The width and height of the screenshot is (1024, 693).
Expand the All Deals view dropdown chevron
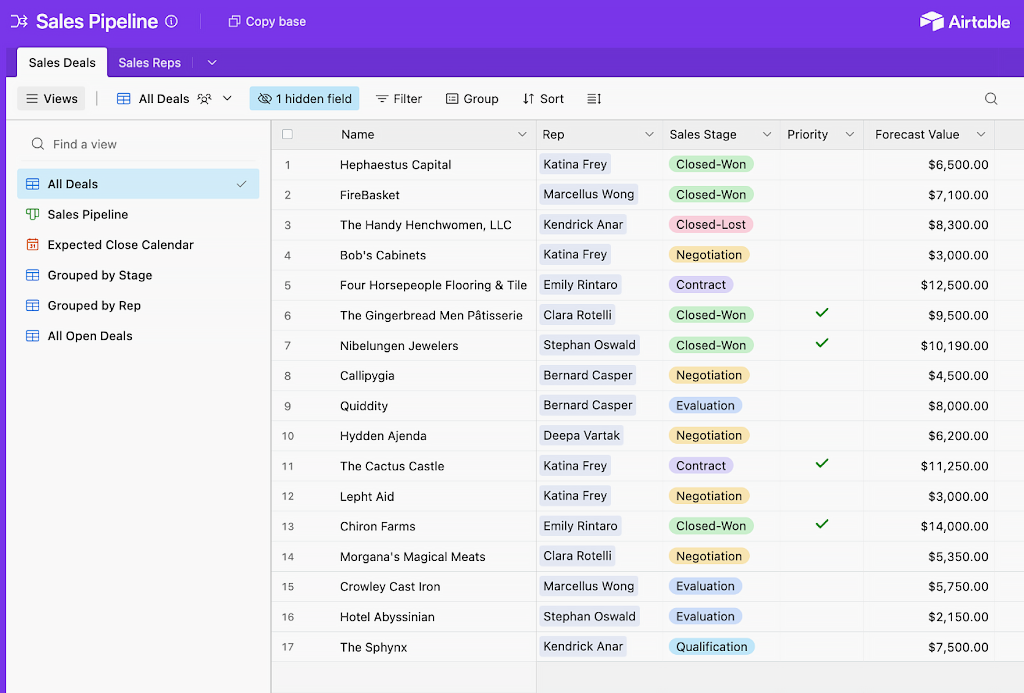[x=227, y=99]
